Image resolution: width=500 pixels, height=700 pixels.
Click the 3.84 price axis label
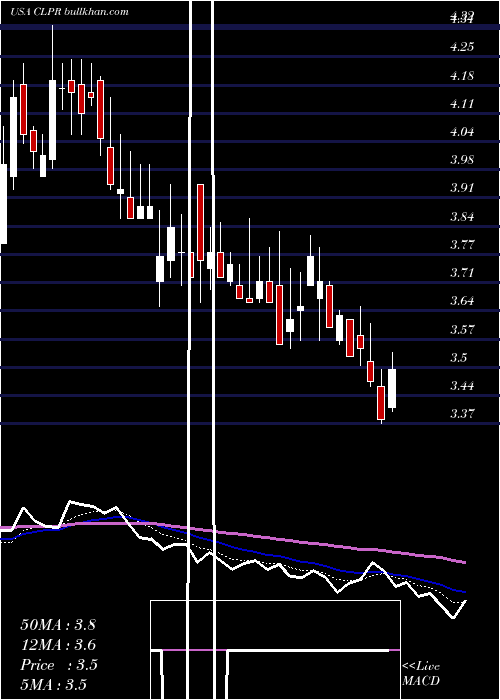(x=462, y=217)
